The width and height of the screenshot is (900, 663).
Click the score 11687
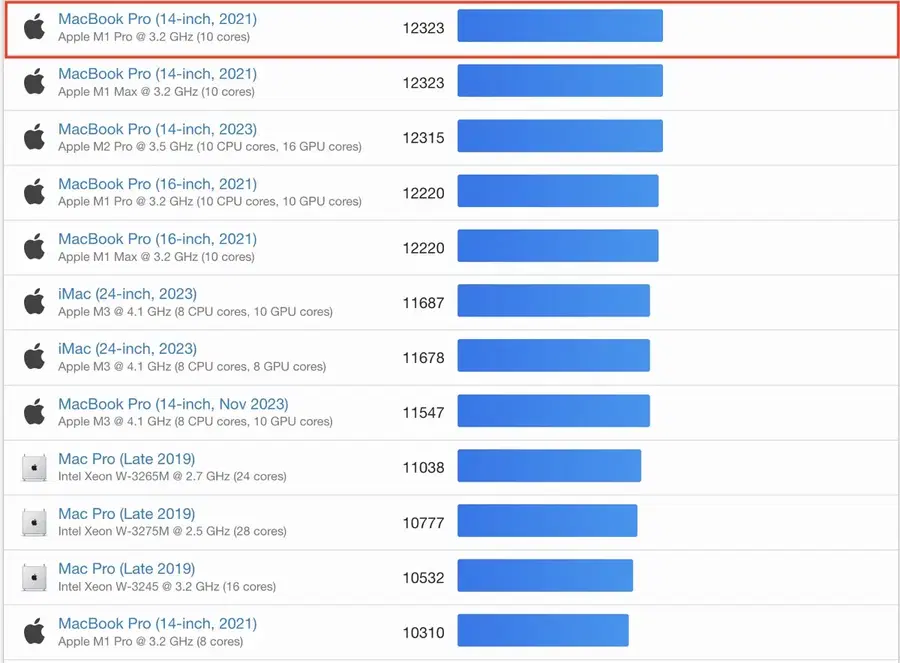pos(424,303)
